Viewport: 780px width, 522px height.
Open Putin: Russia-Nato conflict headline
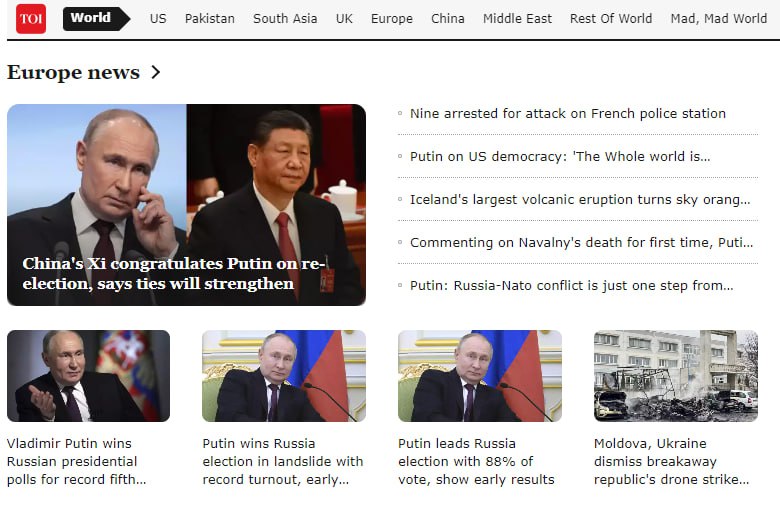572,286
